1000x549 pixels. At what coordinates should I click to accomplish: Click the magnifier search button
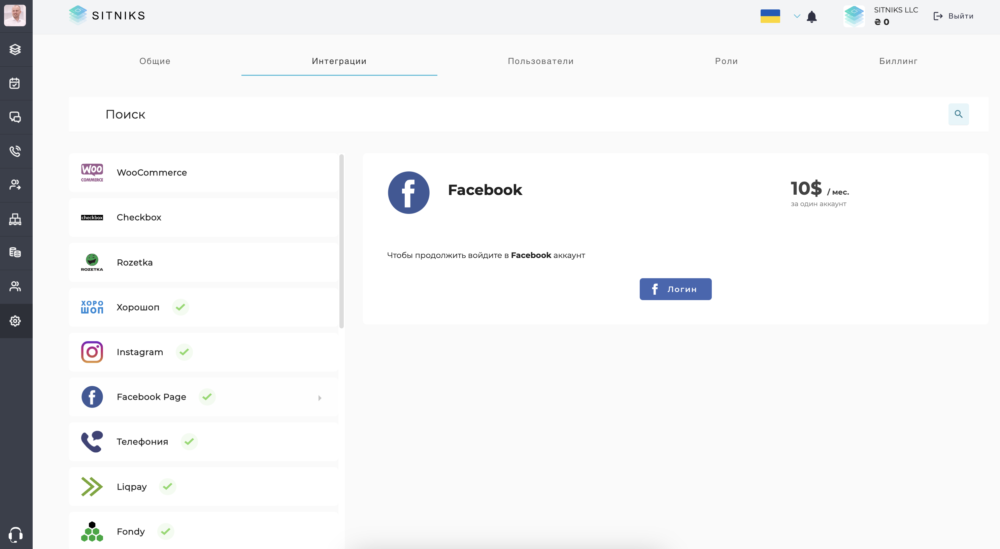(x=959, y=114)
